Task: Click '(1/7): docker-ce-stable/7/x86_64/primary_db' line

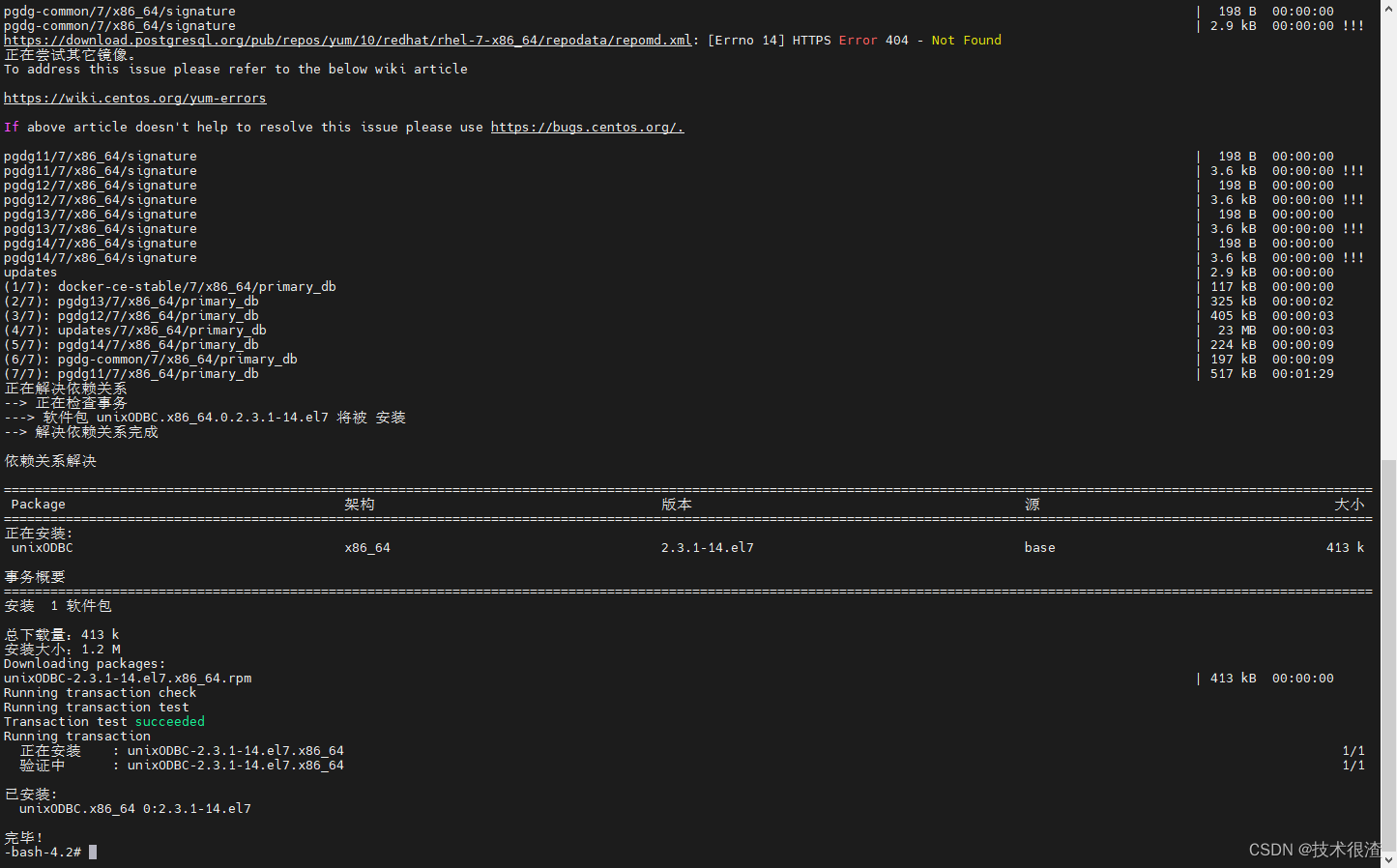Action: coord(170,287)
